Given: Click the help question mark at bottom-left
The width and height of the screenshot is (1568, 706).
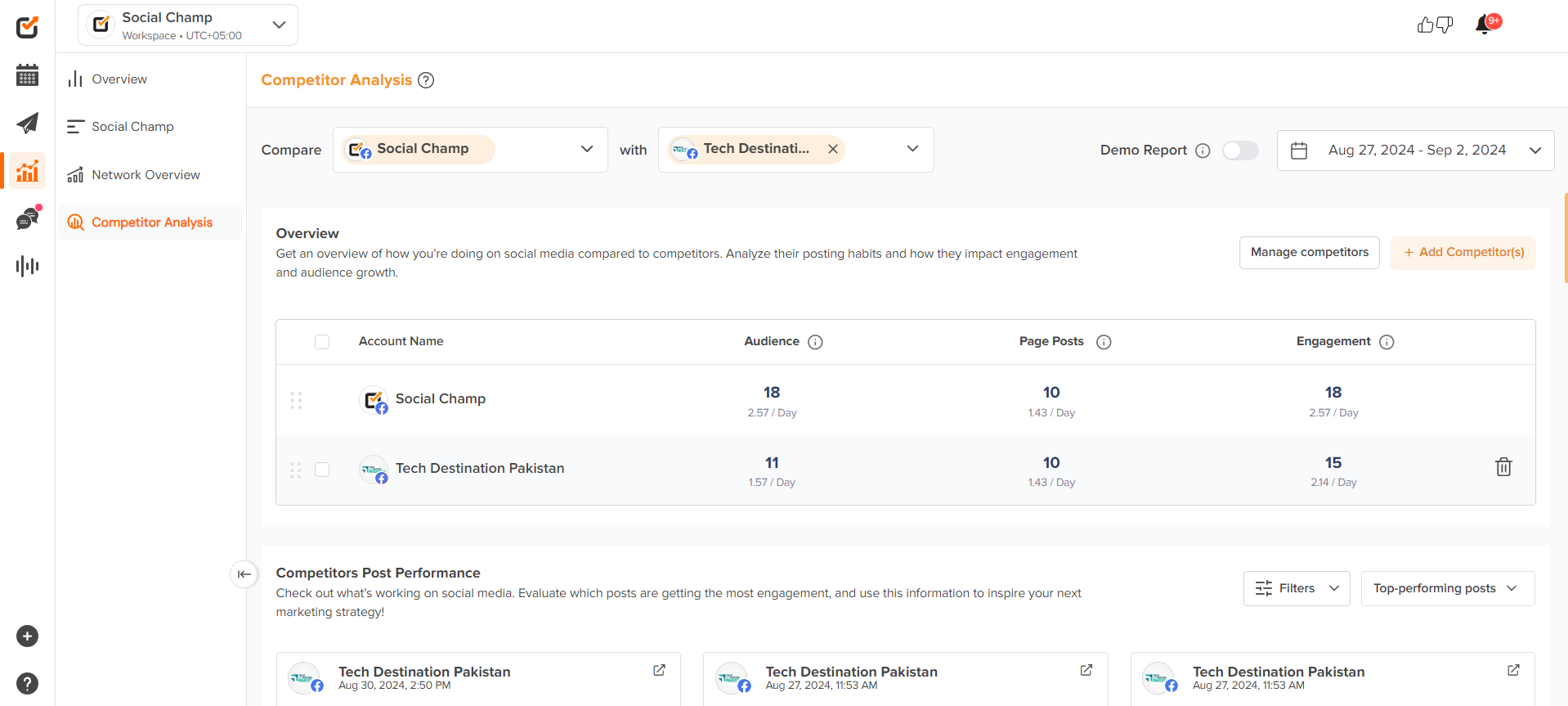Looking at the screenshot, I should (27, 683).
